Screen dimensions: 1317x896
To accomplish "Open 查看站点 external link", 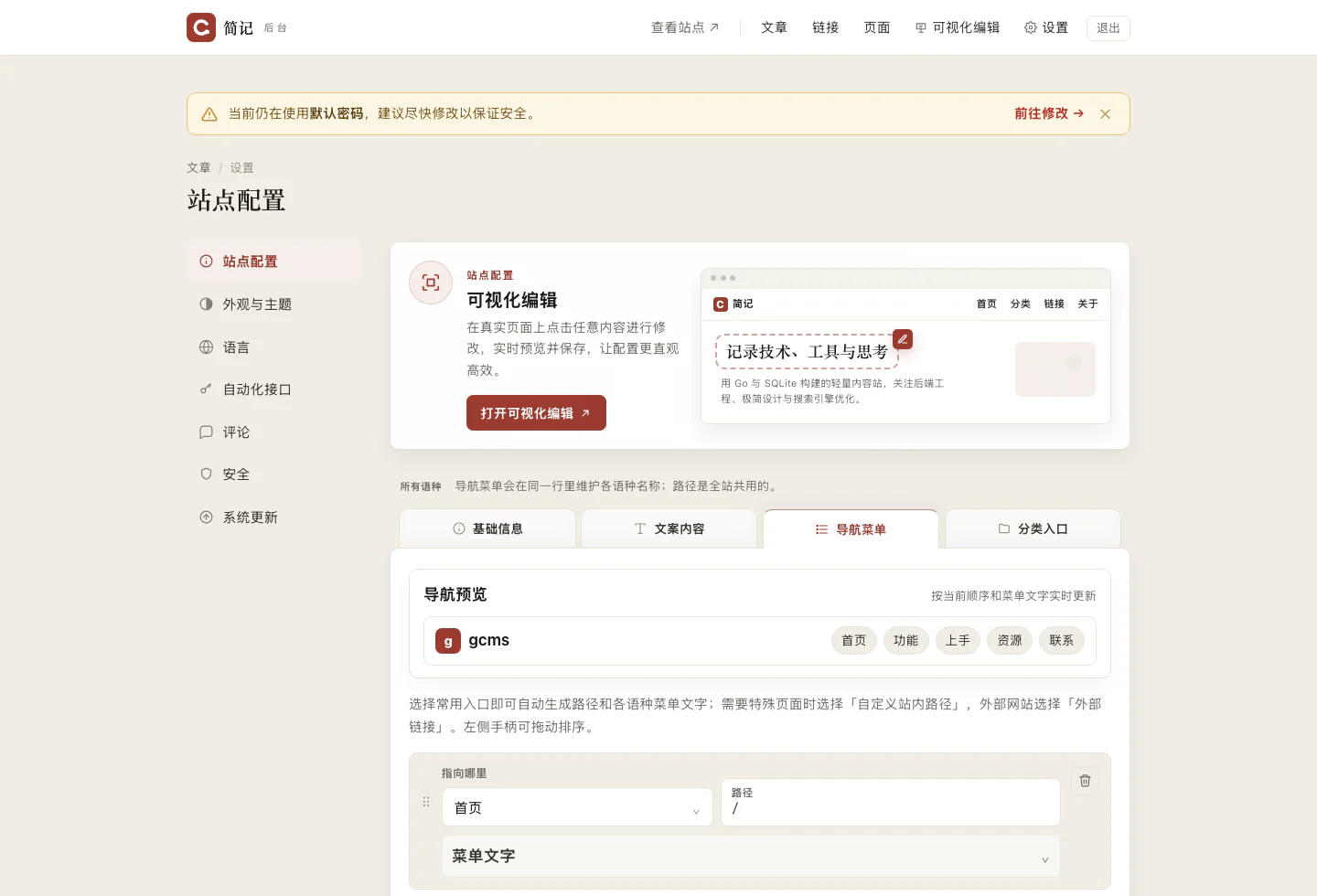I will 685,27.
